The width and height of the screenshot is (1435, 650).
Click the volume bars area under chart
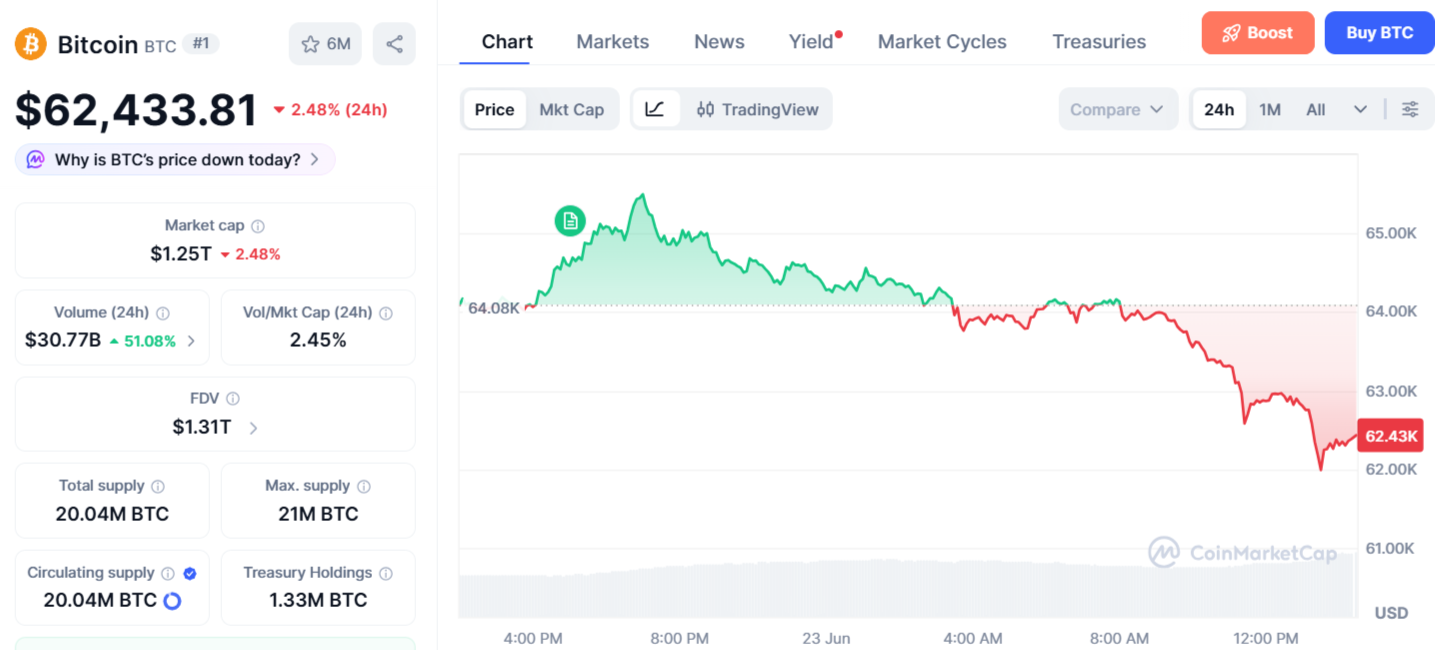pyautogui.click(x=907, y=588)
